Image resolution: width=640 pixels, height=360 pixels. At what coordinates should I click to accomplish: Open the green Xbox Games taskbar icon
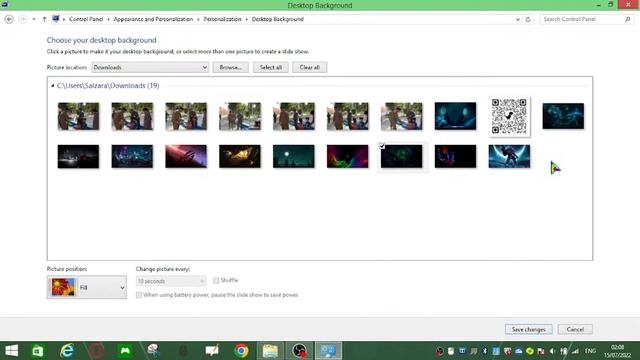tap(125, 351)
